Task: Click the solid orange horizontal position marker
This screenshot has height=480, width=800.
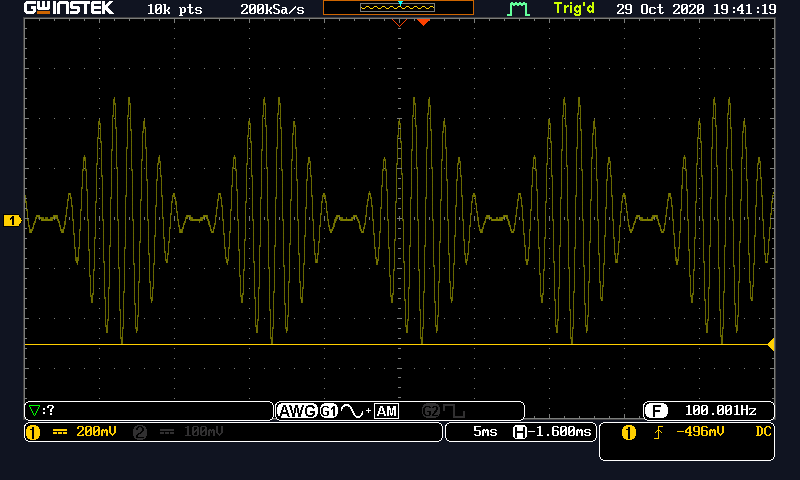Action: 423,22
